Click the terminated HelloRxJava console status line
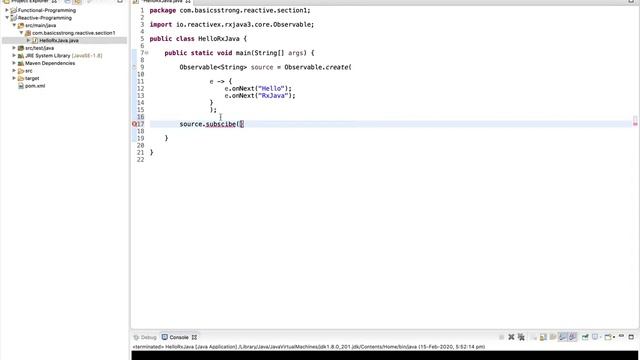 click(x=308, y=347)
